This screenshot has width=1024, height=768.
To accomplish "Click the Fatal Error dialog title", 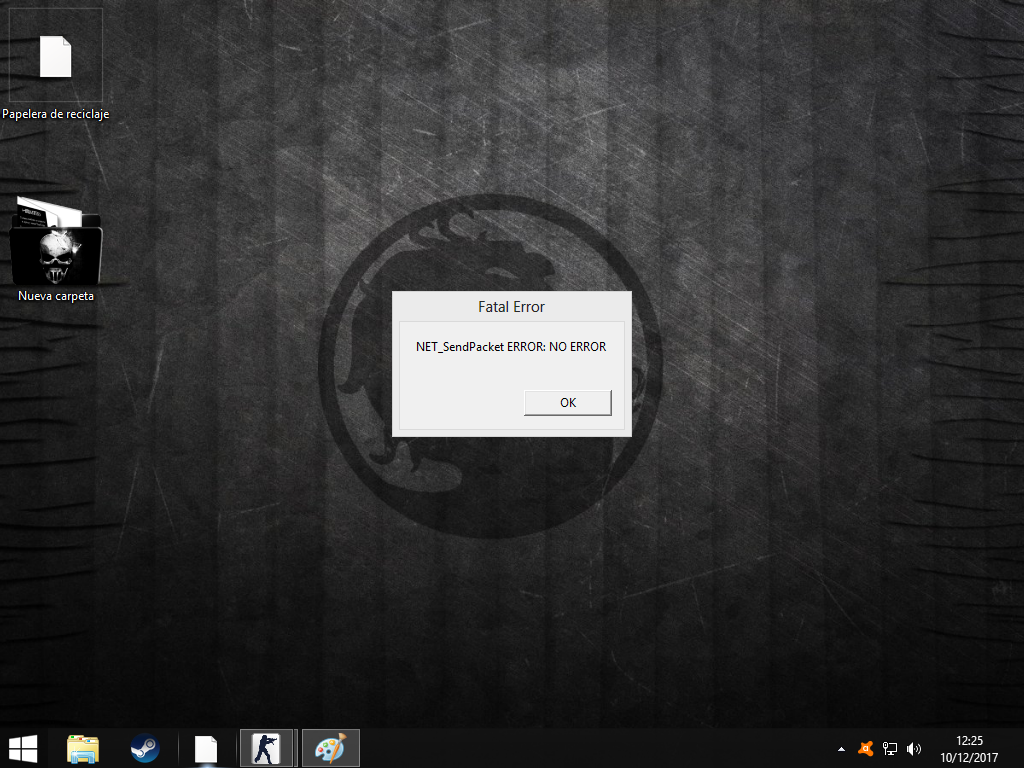I will (x=511, y=307).
